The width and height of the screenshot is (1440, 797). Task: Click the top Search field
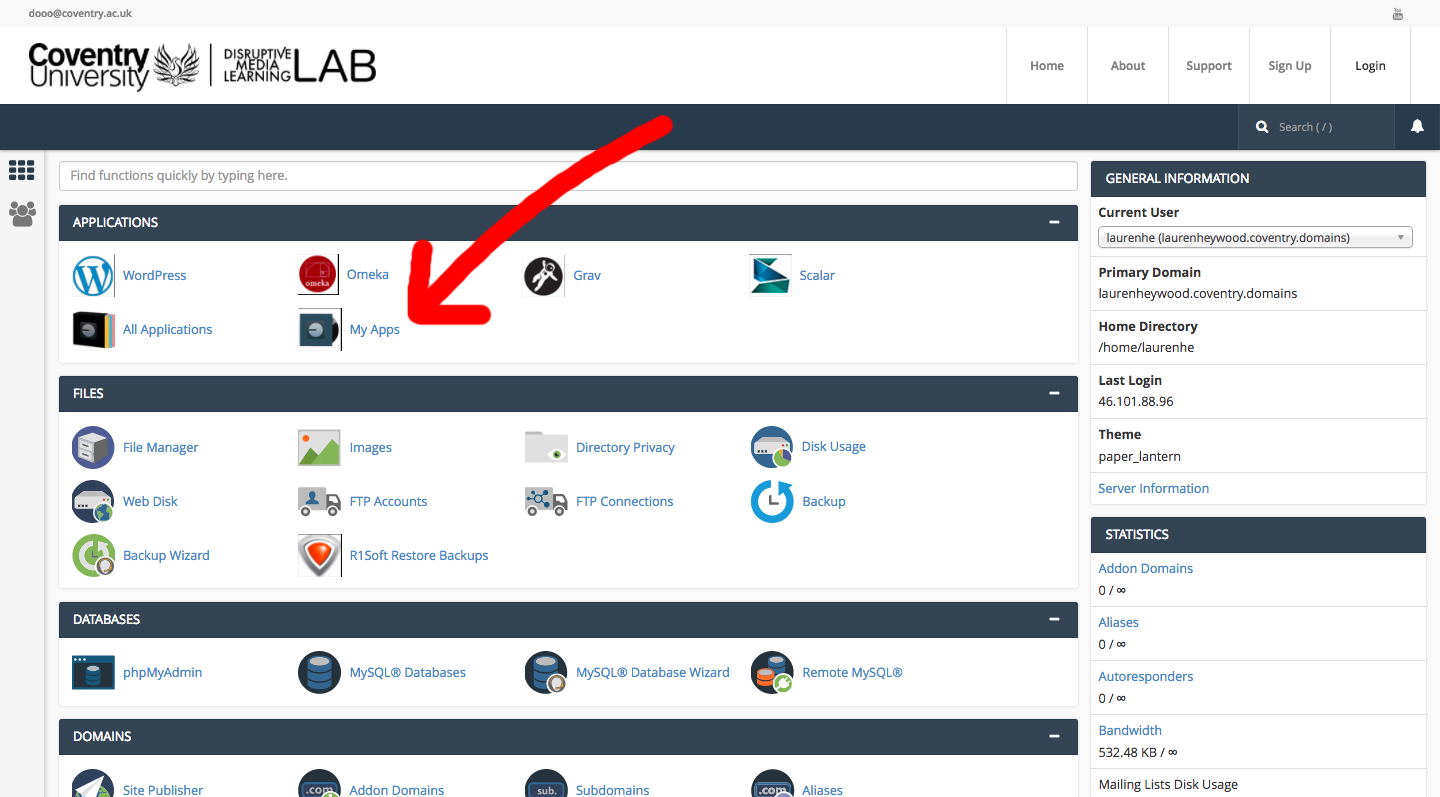(x=1316, y=127)
